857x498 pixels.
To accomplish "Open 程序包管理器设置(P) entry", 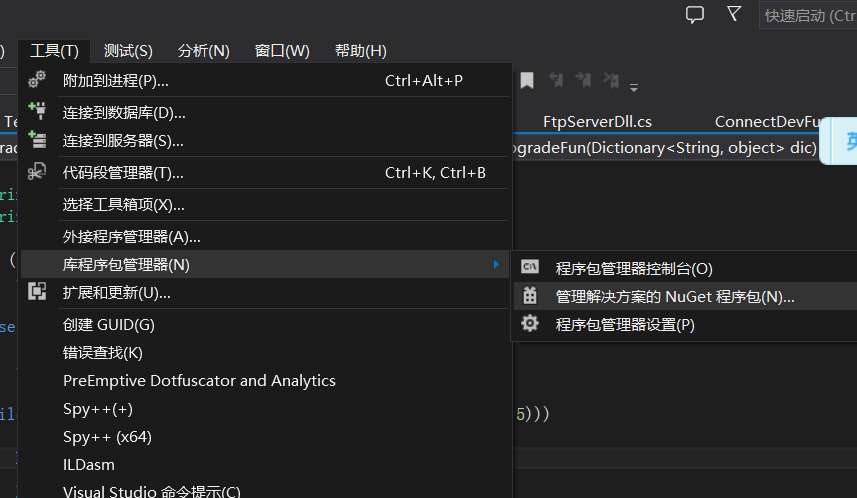I will tap(685, 325).
